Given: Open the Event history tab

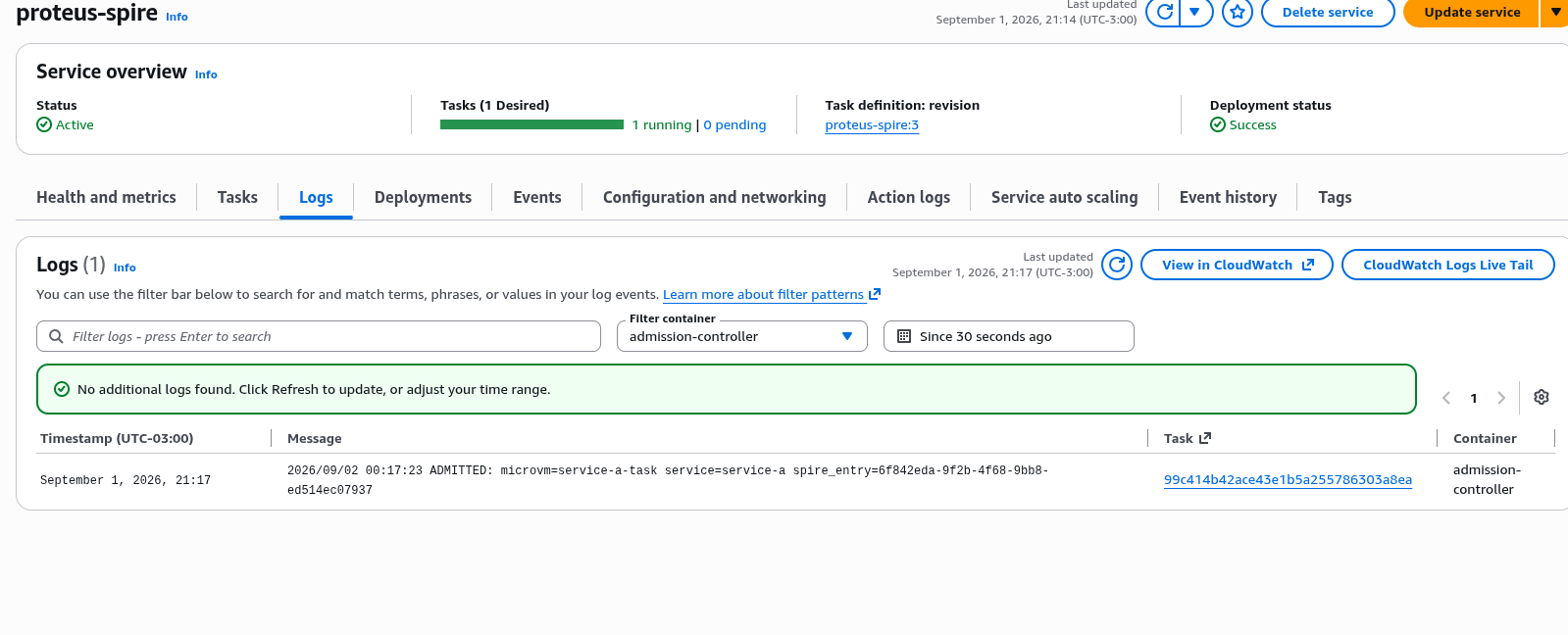Looking at the screenshot, I should (1228, 197).
